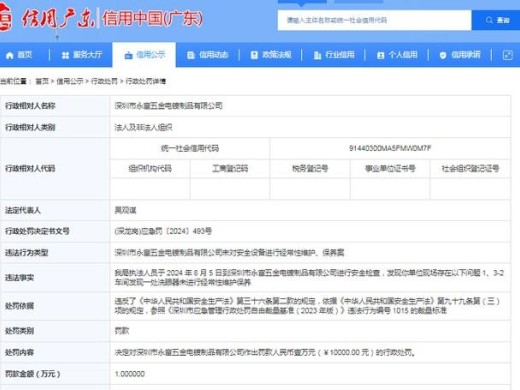Click the 行政处罚决定书文号 row label
Screen dimensions: 520x390
tap(37, 231)
